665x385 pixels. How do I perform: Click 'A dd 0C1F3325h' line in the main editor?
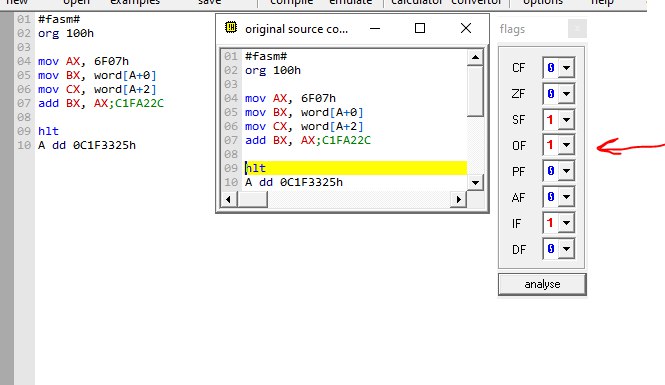point(87,145)
